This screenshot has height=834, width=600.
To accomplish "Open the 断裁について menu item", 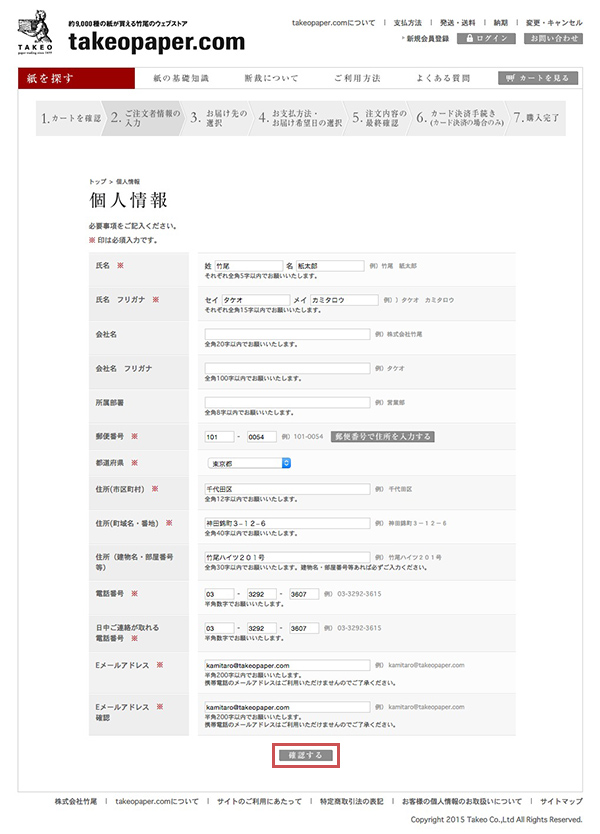I will [270, 78].
